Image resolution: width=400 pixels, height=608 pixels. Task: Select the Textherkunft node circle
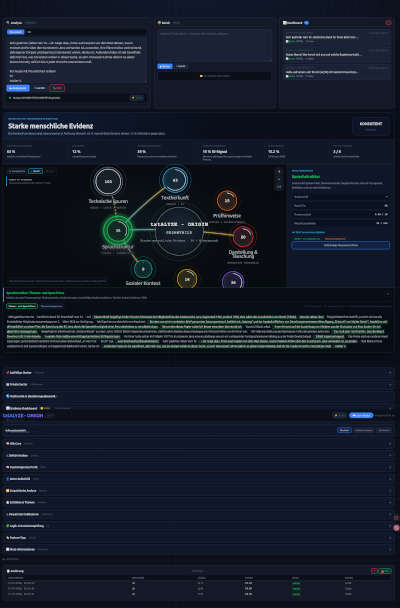(175, 180)
